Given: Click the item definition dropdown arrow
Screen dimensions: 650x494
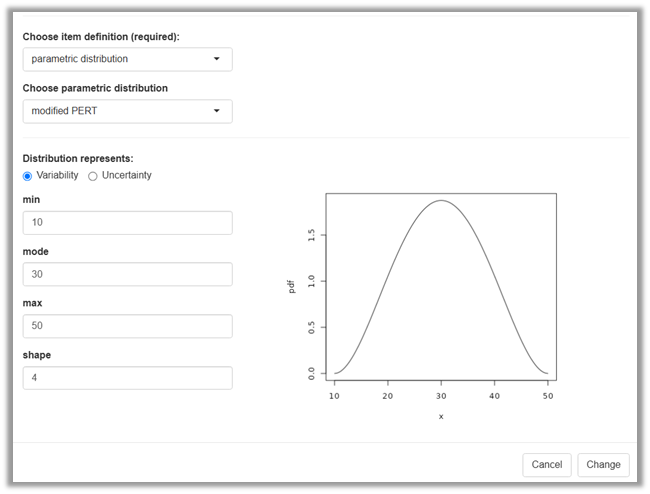Looking at the screenshot, I should pos(217,59).
